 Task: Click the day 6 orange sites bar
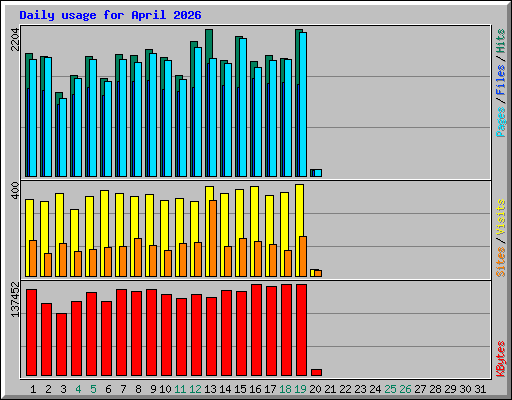point(108,262)
